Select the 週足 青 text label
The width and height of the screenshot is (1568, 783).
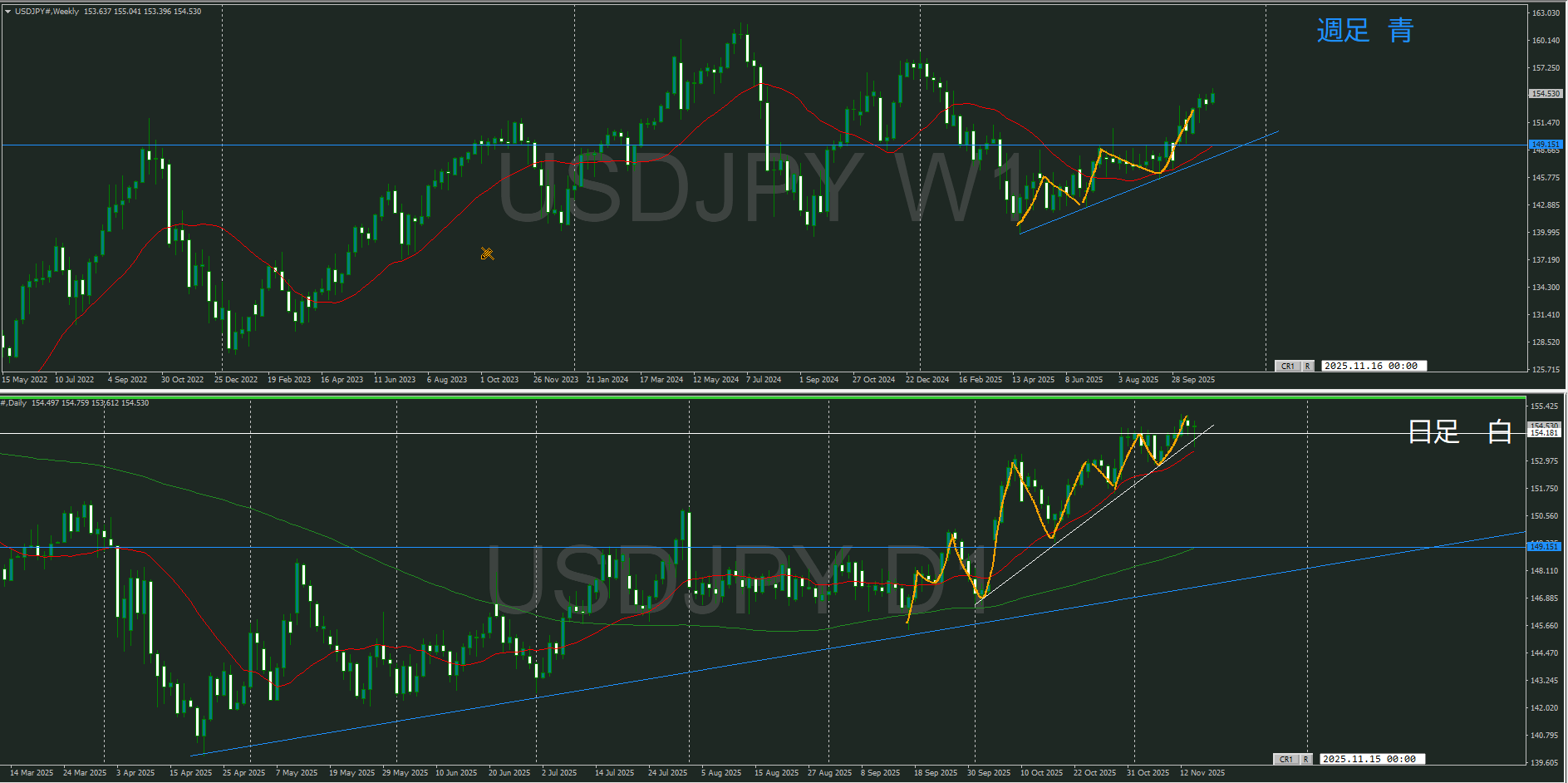click(1364, 31)
